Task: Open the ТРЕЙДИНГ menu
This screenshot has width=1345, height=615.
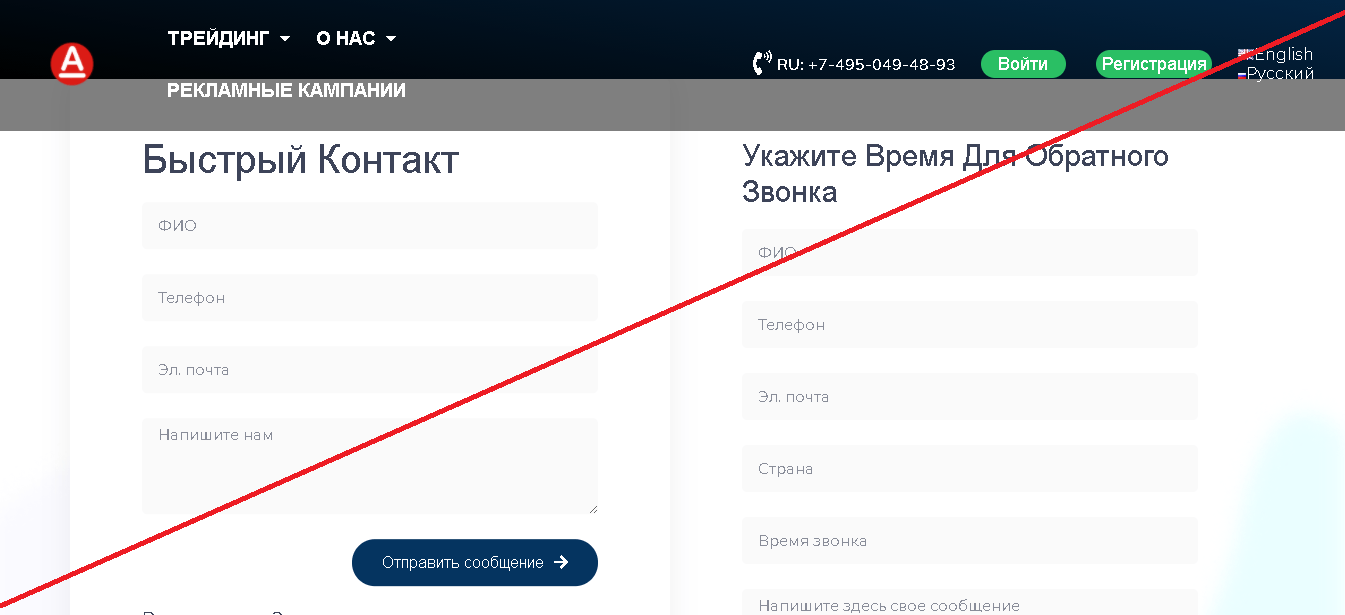Action: 229,38
